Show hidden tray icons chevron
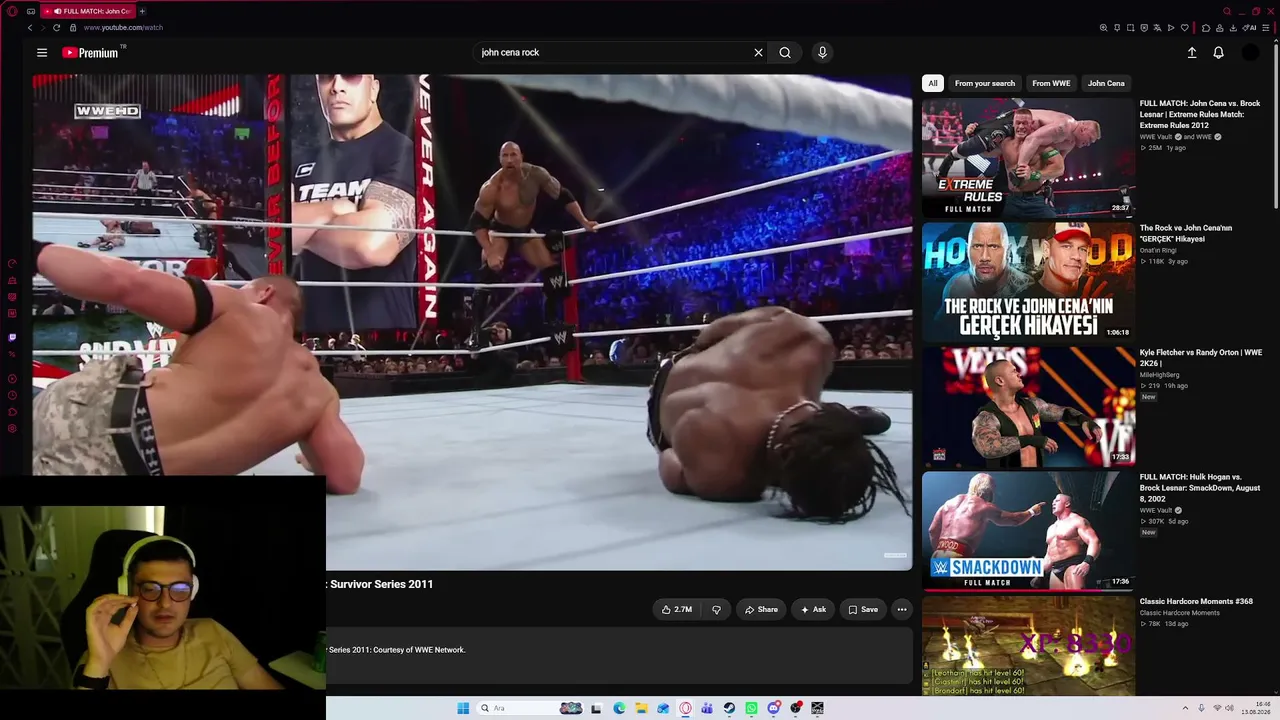The image size is (1280, 720). (1185, 708)
